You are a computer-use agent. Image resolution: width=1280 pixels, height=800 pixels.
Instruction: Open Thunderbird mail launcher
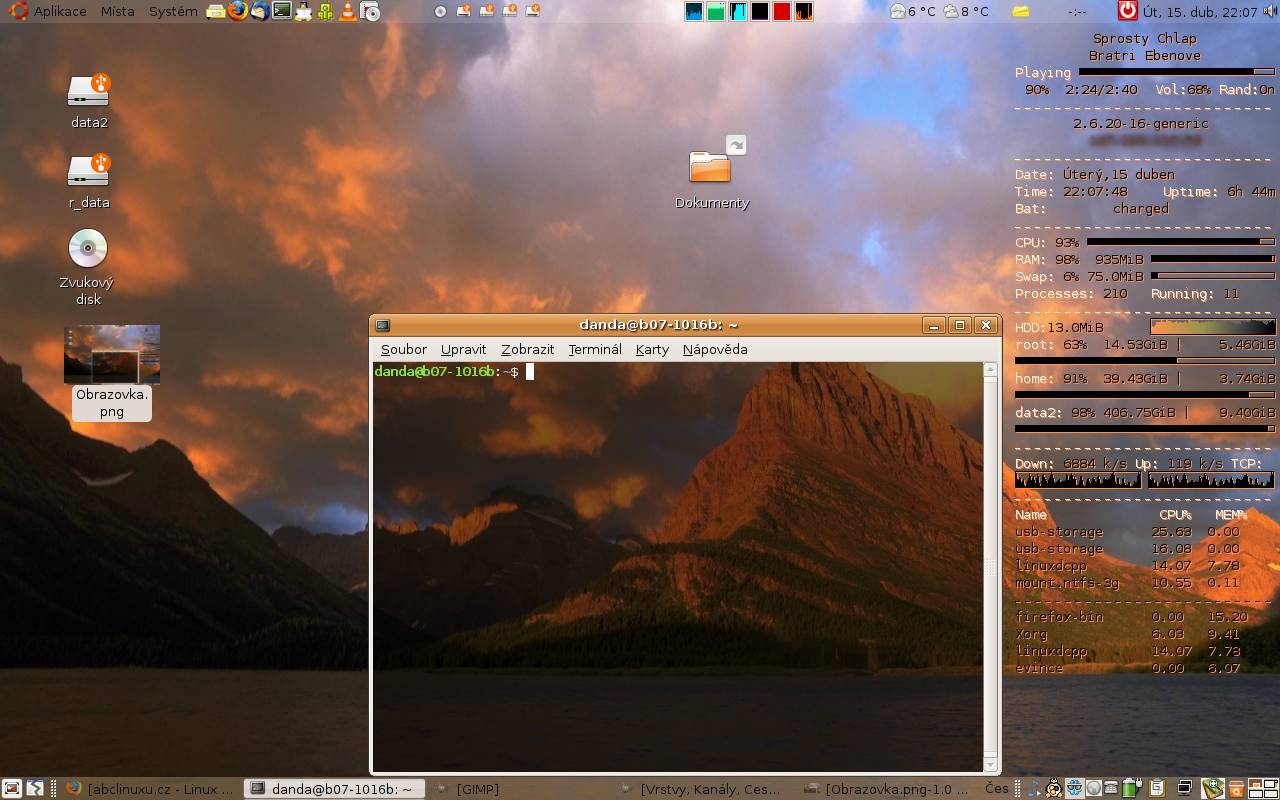[259, 11]
